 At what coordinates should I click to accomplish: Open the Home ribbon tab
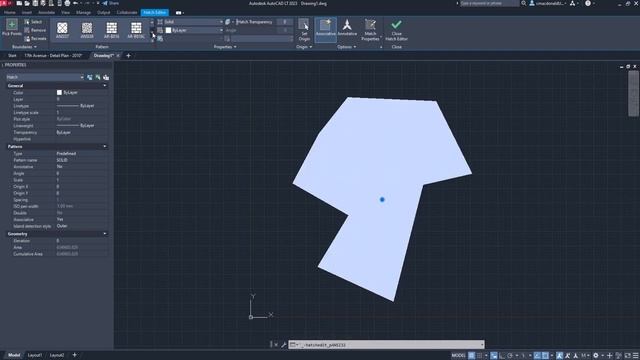click(9, 13)
